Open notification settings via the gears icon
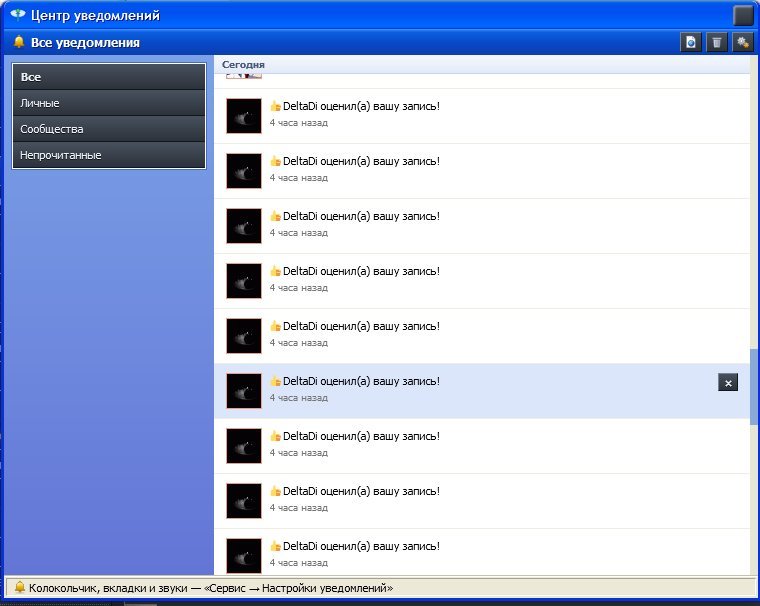 coord(743,43)
